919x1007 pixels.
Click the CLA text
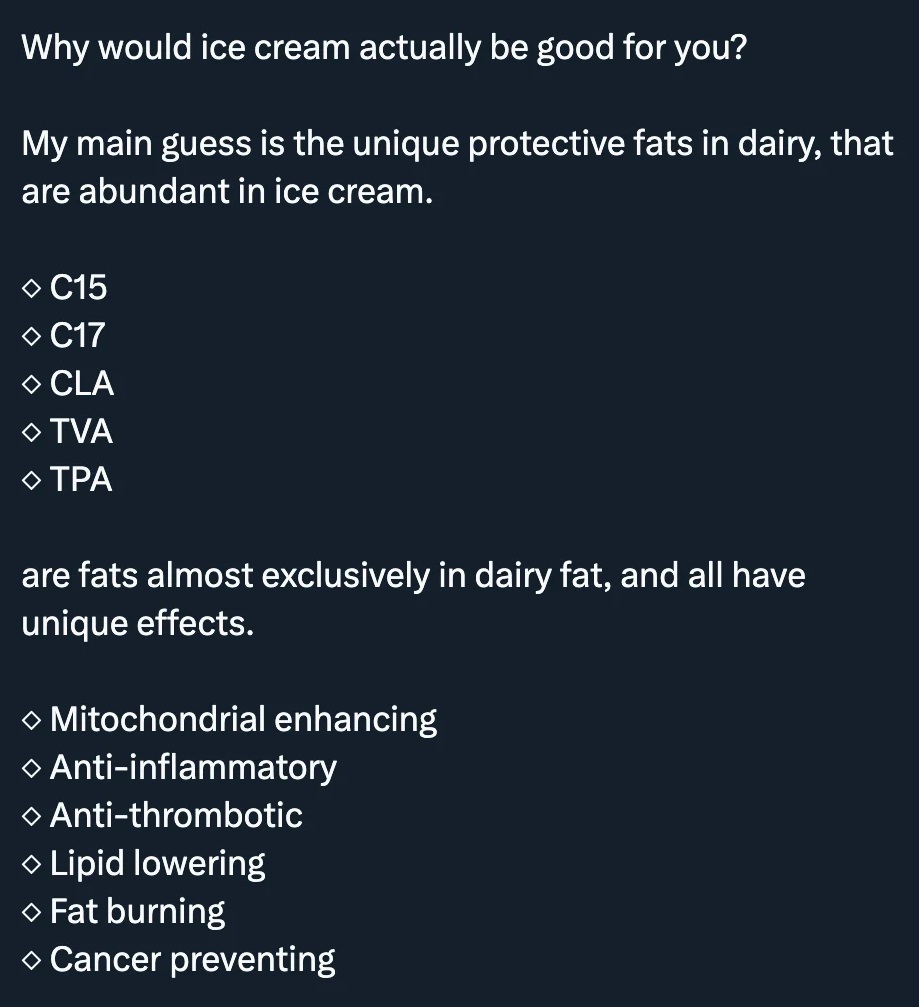[x=82, y=384]
